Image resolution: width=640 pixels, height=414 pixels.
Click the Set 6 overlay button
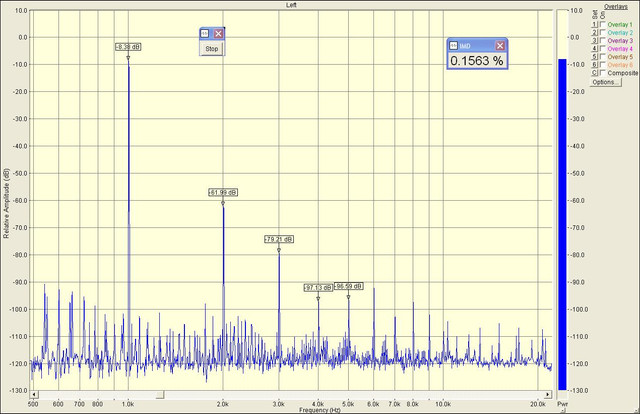pos(595,65)
